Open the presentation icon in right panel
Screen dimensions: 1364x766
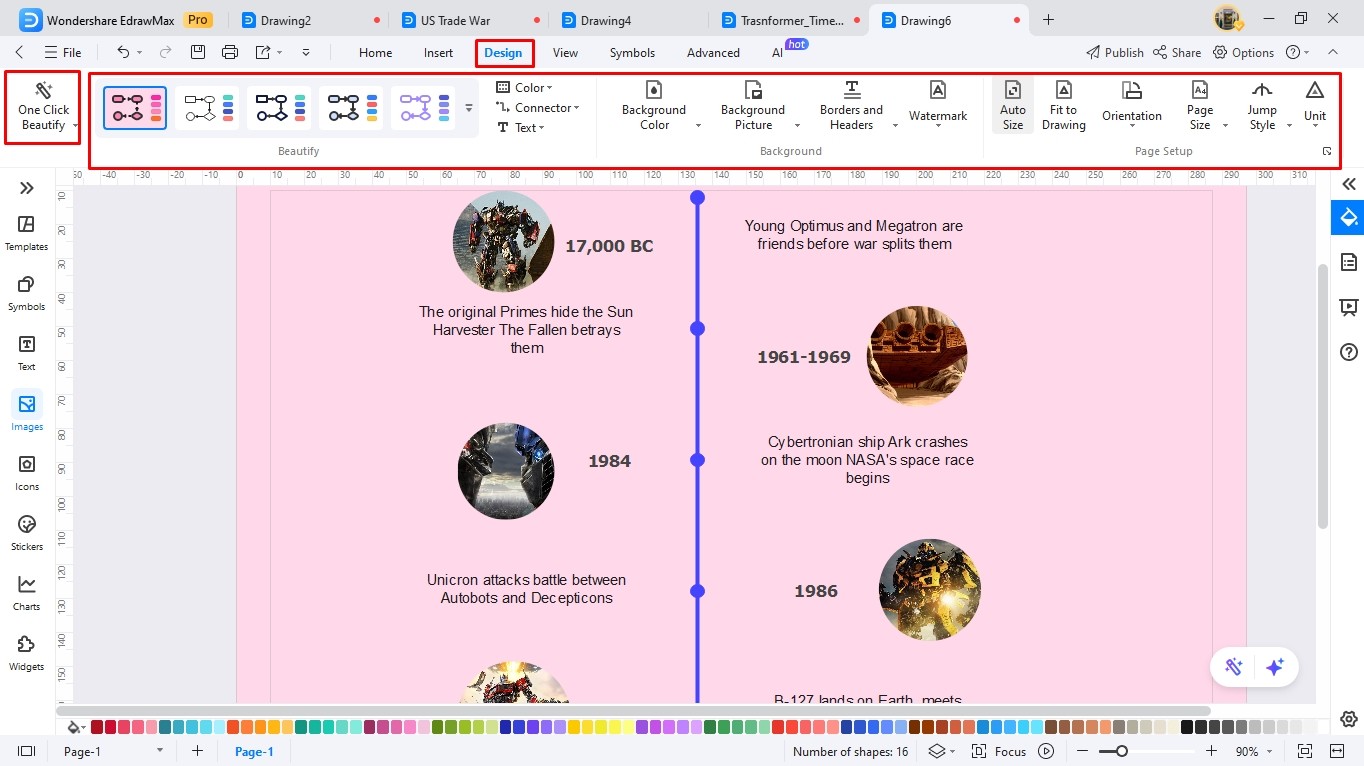click(1349, 307)
